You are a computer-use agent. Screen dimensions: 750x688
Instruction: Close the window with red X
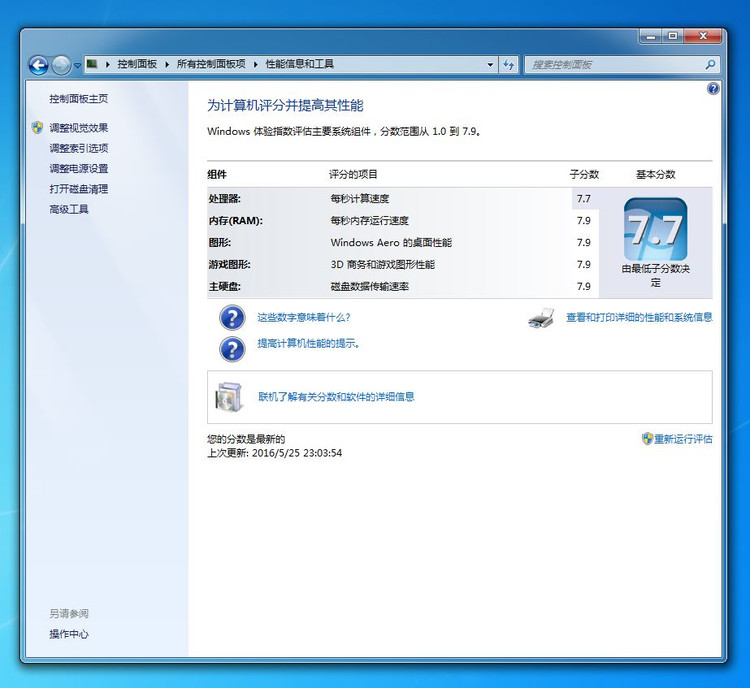point(703,36)
